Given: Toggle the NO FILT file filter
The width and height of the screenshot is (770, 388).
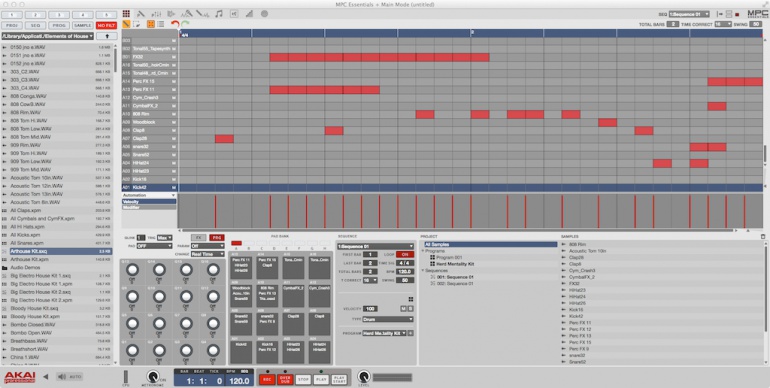Looking at the screenshot, I should [107, 25].
